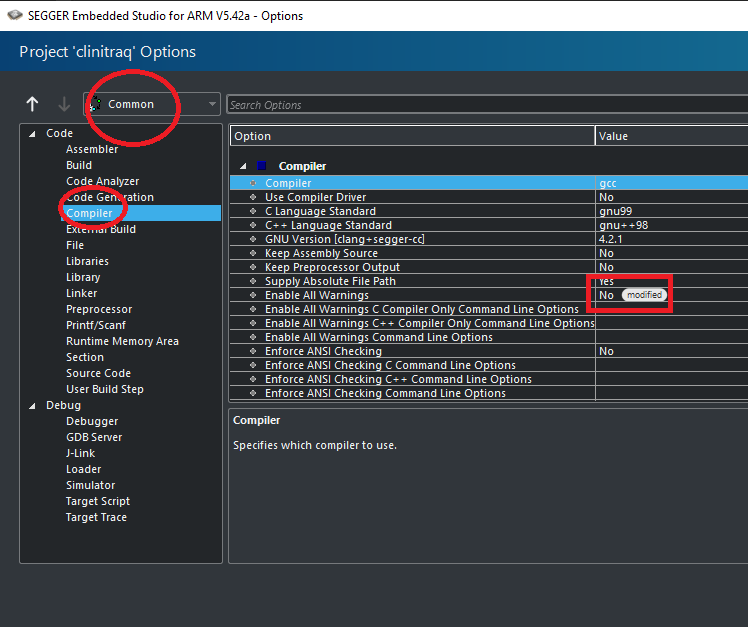The image size is (748, 627).
Task: Select Printf/Scanf category
Action: [96, 325]
